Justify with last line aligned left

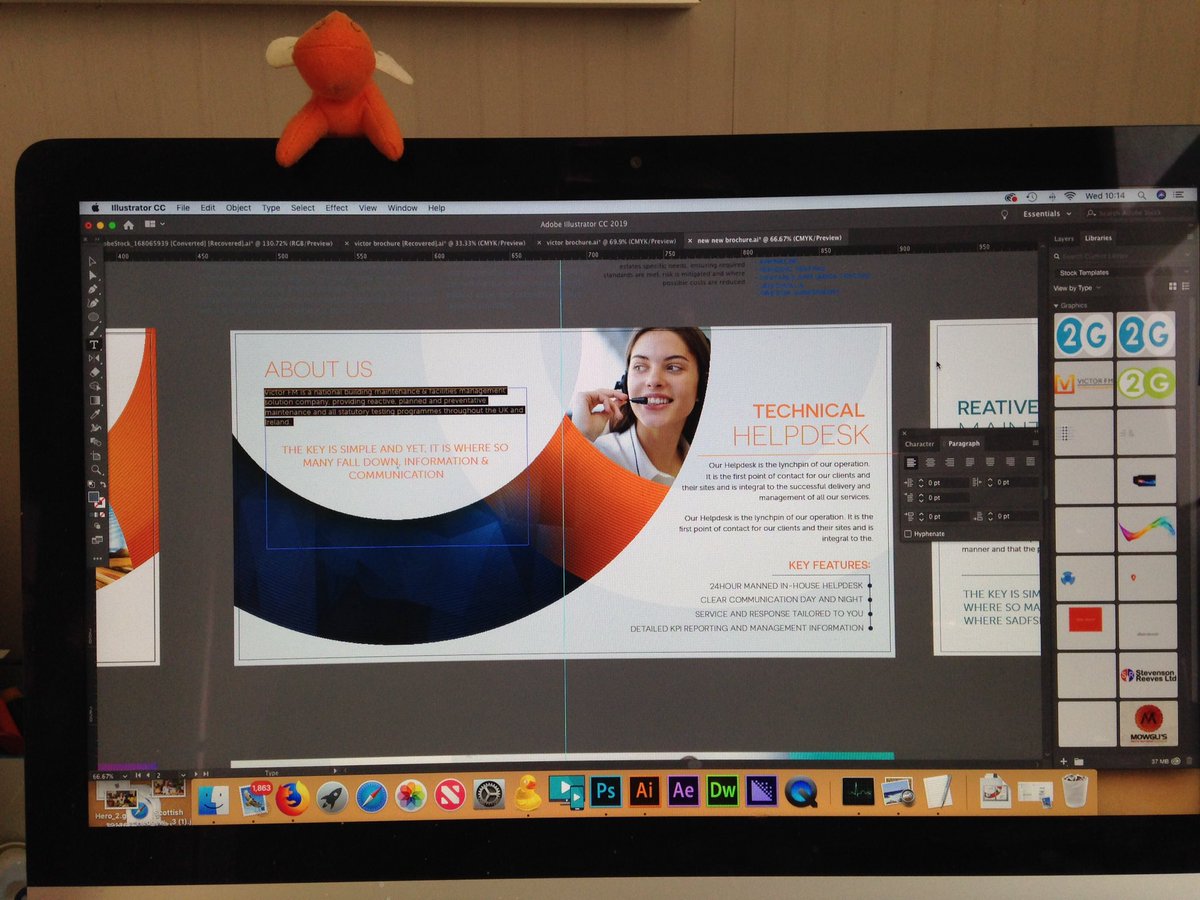click(972, 462)
